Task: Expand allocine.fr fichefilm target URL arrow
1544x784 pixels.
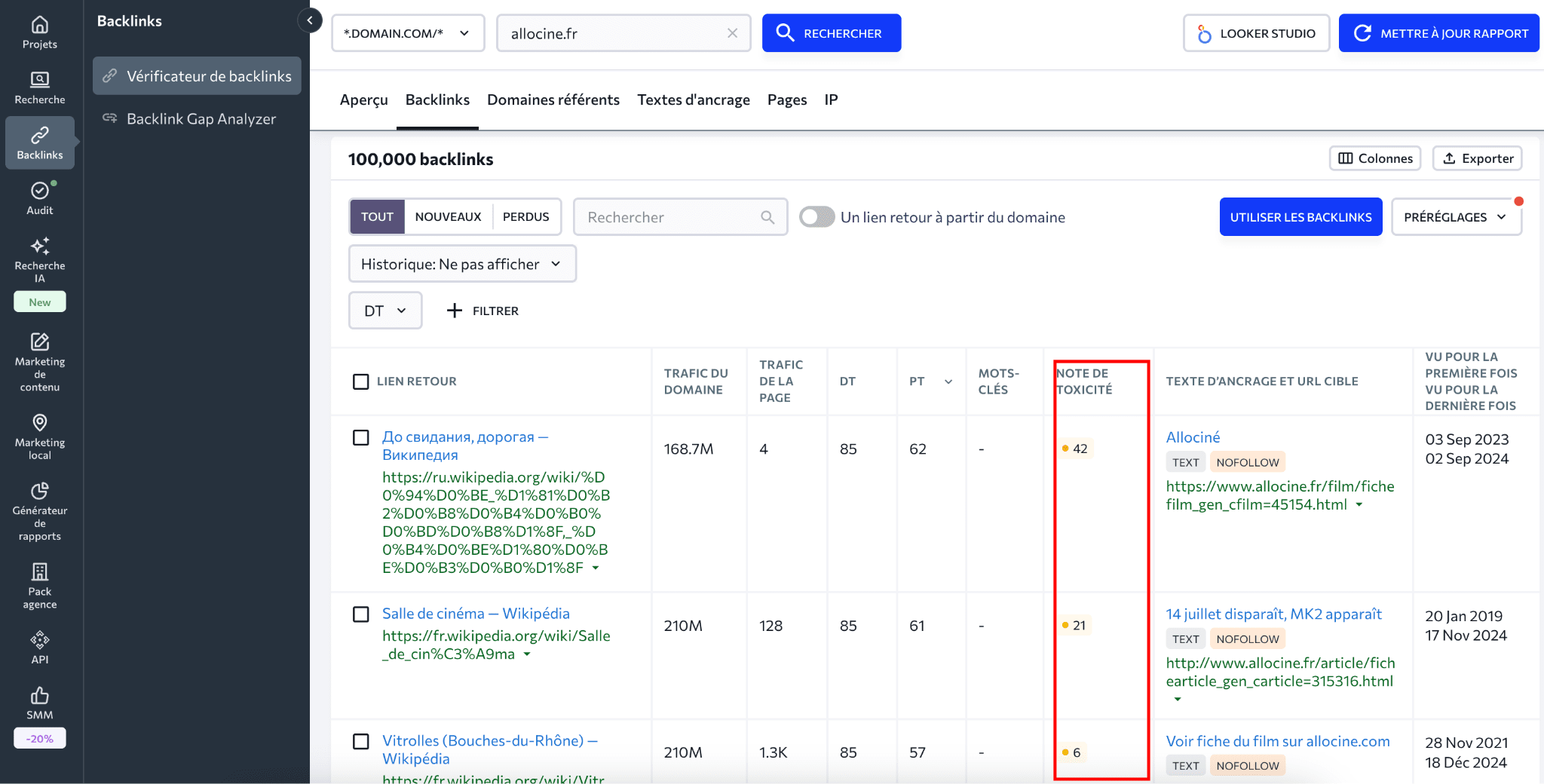Action: 1359,505
